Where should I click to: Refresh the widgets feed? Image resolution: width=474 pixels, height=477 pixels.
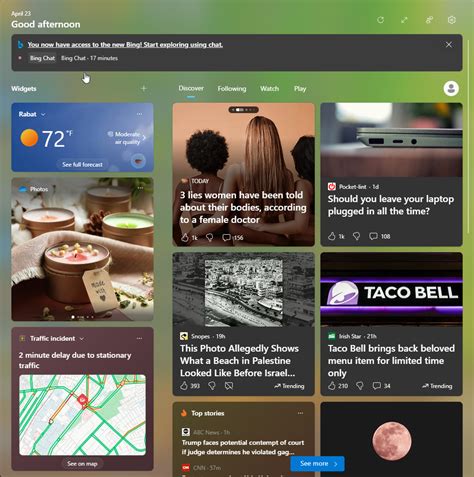[x=380, y=20]
